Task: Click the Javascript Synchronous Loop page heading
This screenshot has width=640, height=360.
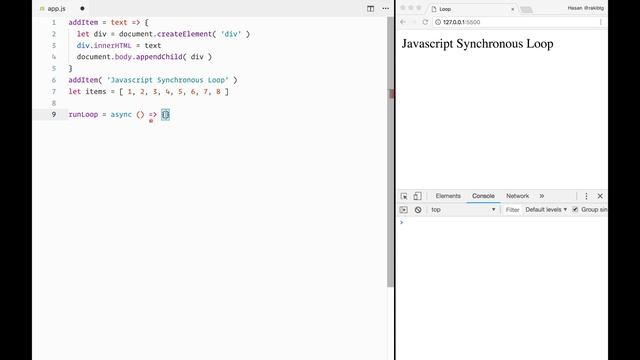Action: [x=477, y=44]
